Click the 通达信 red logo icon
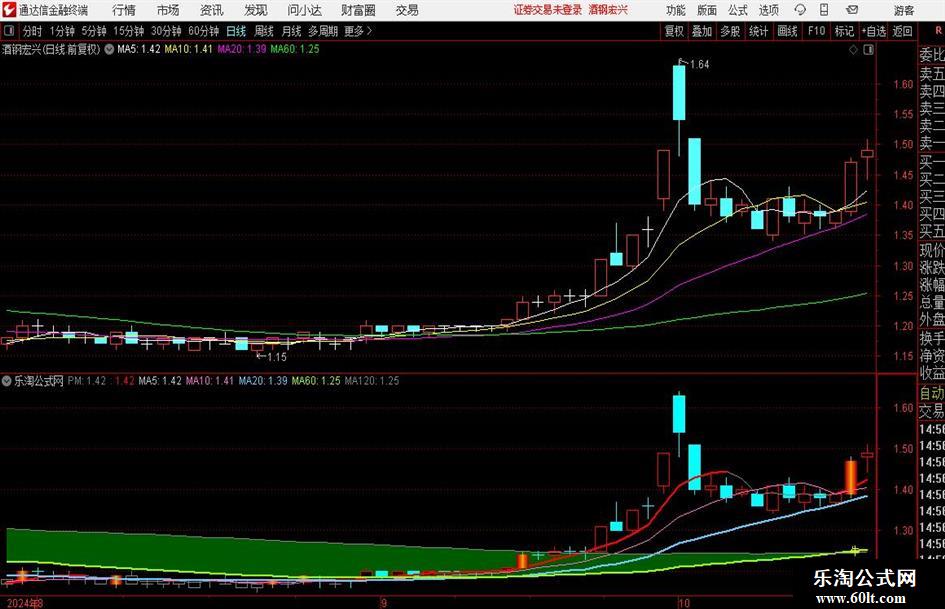Image resolution: width=945 pixels, height=609 pixels. click(8, 10)
